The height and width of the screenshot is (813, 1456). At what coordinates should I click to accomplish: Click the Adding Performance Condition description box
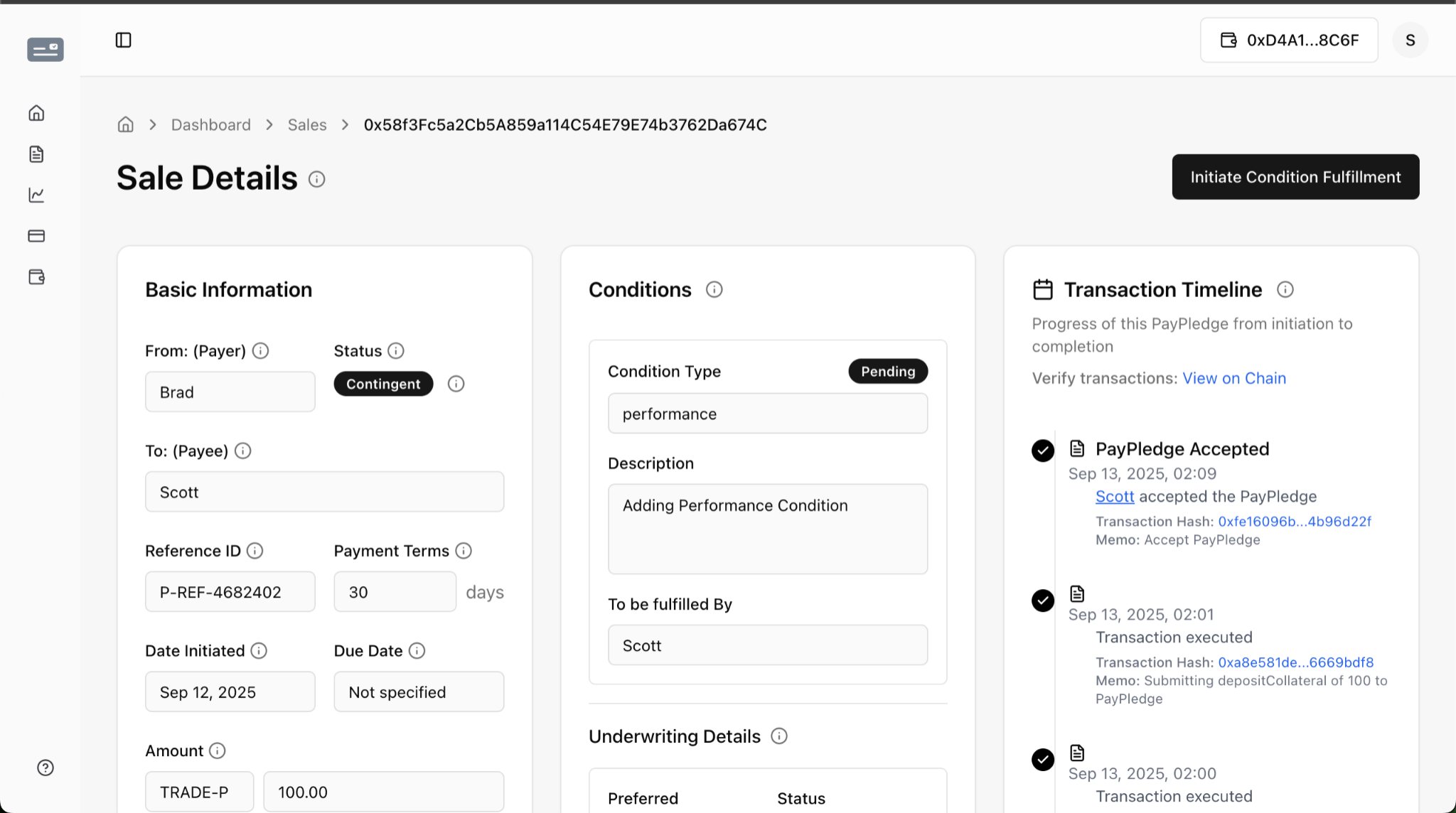point(768,529)
